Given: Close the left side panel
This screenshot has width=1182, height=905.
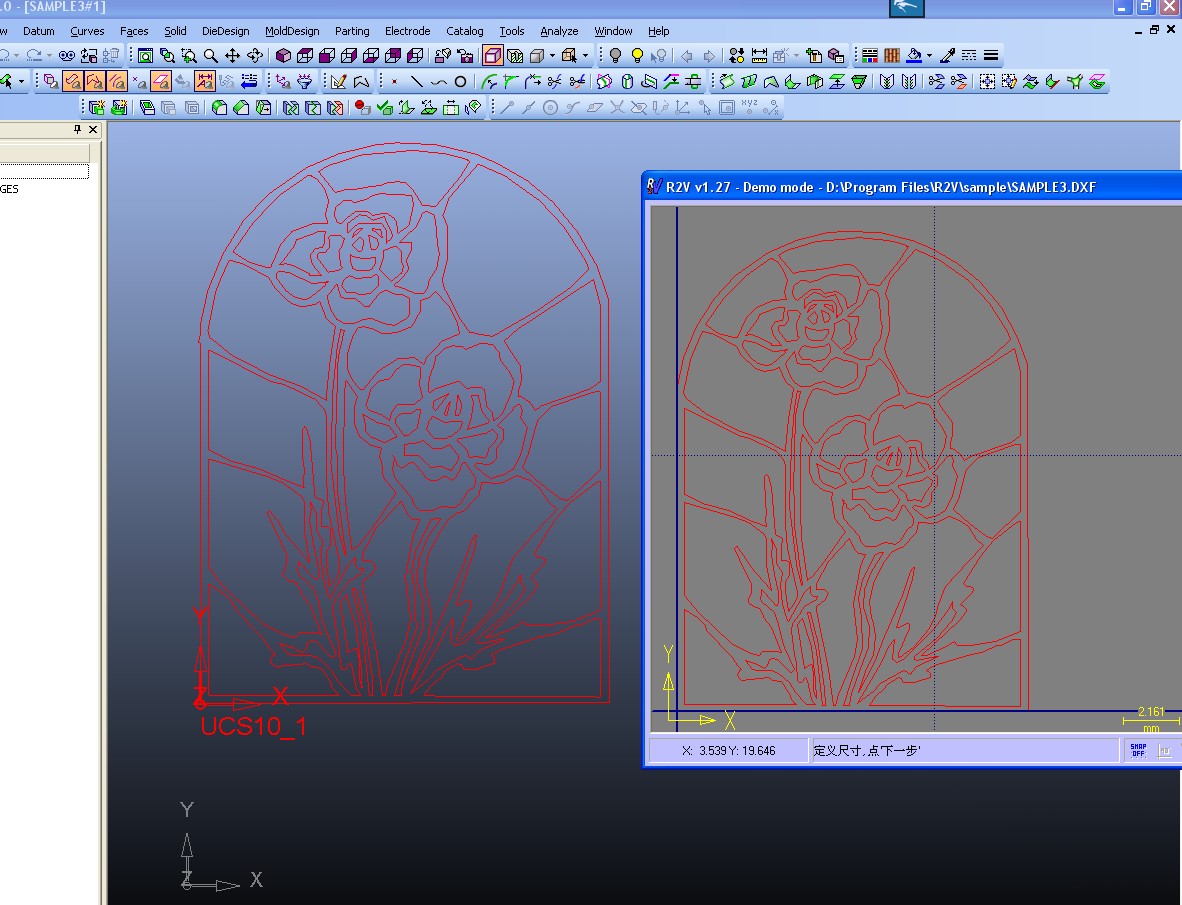Looking at the screenshot, I should pos(93,130).
